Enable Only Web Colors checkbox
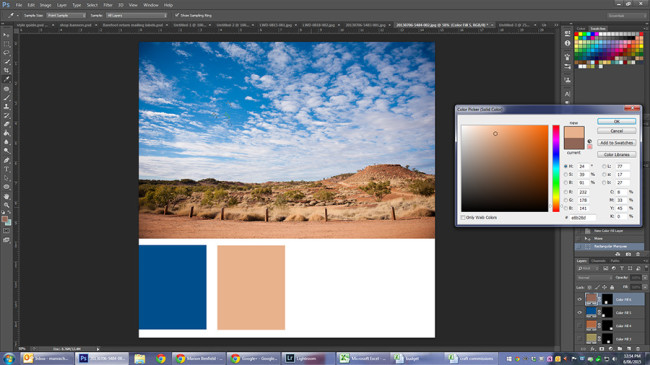The image size is (650, 365). click(463, 217)
